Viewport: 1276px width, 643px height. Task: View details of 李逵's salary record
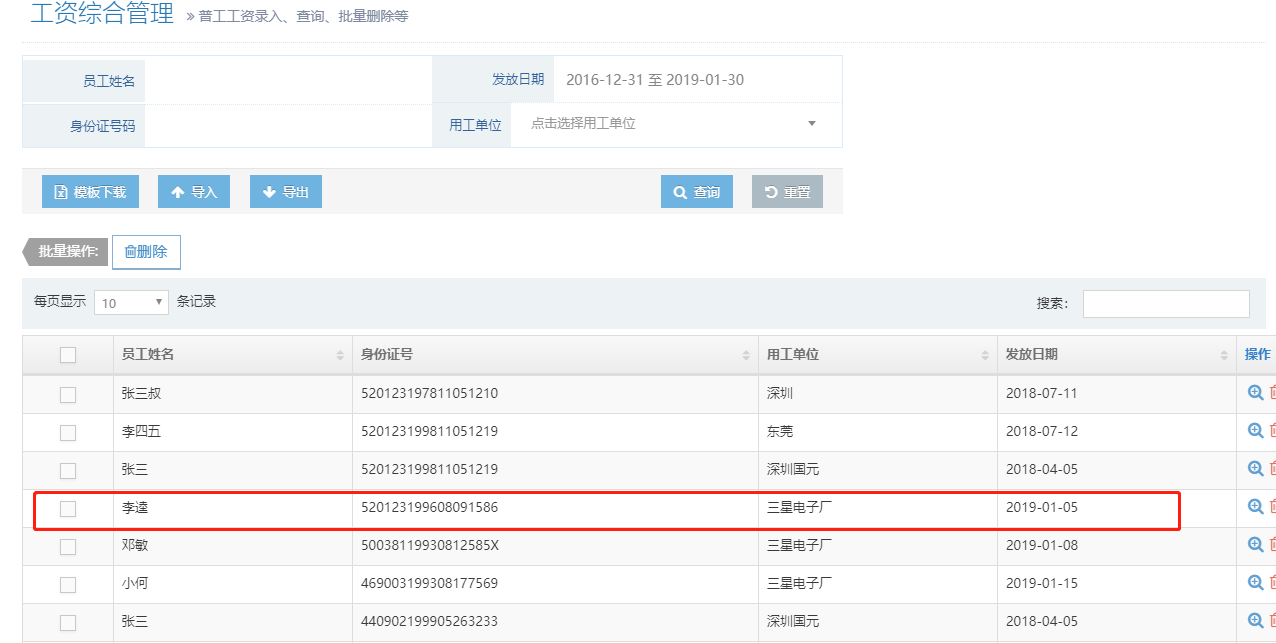point(1255,507)
